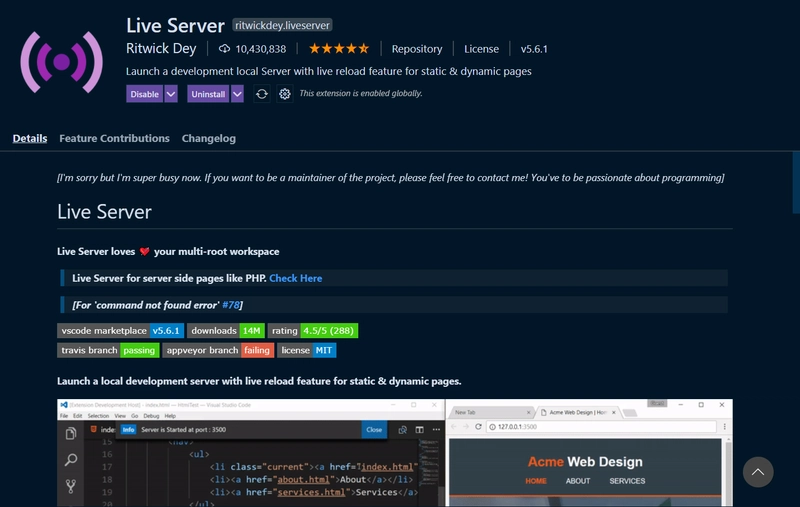This screenshot has height=507, width=800.
Task: Click Search icon in embedded VS Code screenshot
Action: tap(71, 460)
